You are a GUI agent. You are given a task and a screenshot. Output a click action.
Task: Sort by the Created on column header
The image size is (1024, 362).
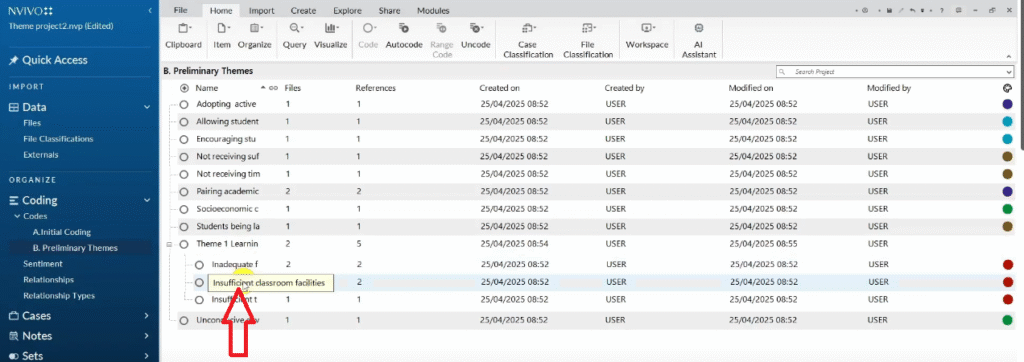coord(500,88)
